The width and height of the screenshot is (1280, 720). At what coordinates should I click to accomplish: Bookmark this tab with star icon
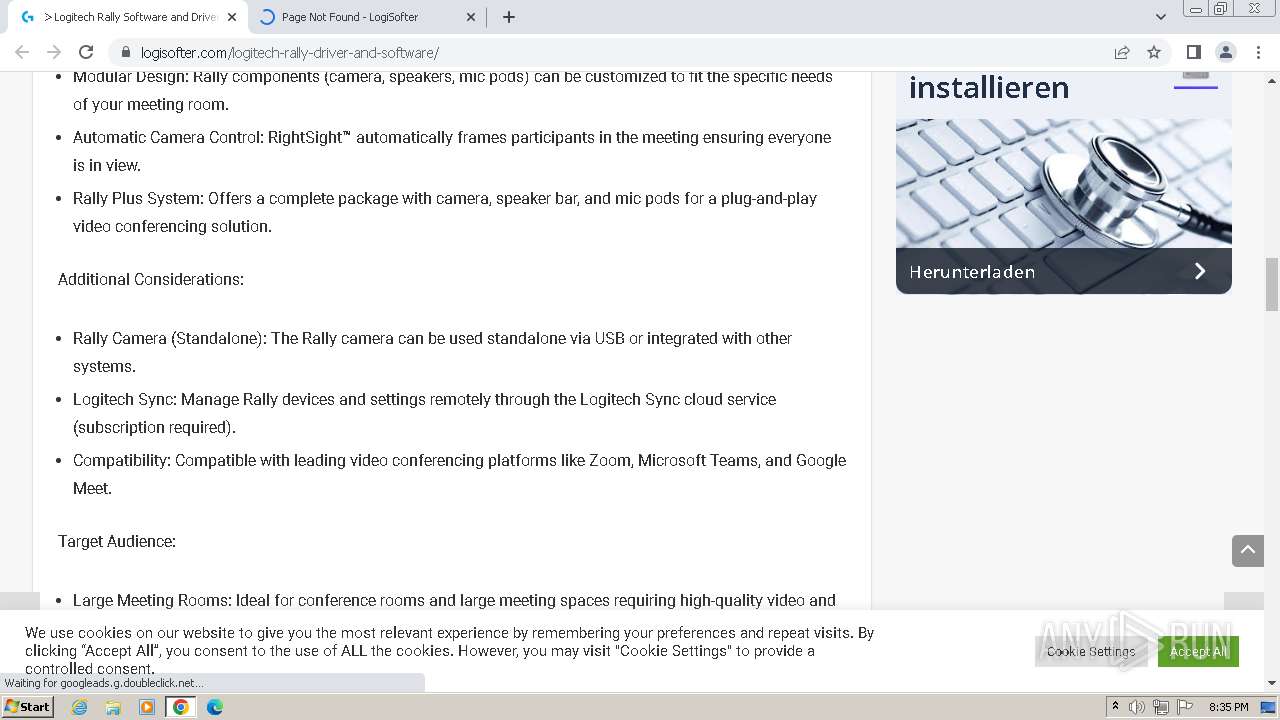(1154, 52)
